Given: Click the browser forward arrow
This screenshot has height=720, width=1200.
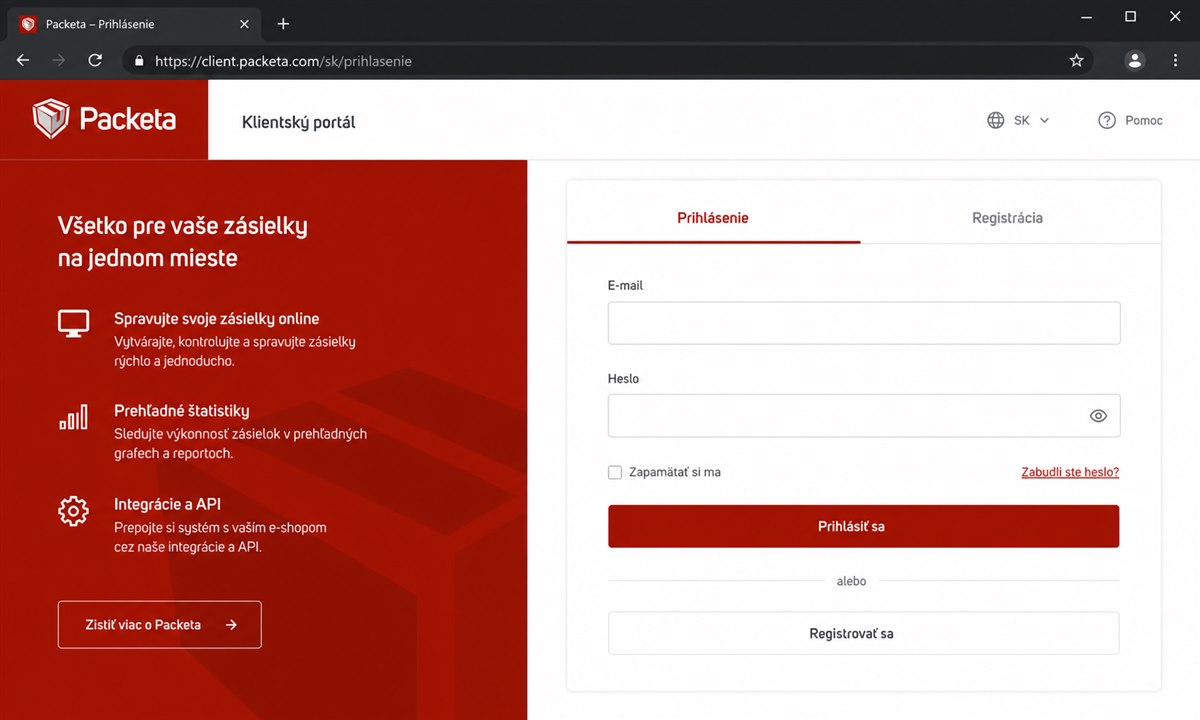Looking at the screenshot, I should [59, 60].
